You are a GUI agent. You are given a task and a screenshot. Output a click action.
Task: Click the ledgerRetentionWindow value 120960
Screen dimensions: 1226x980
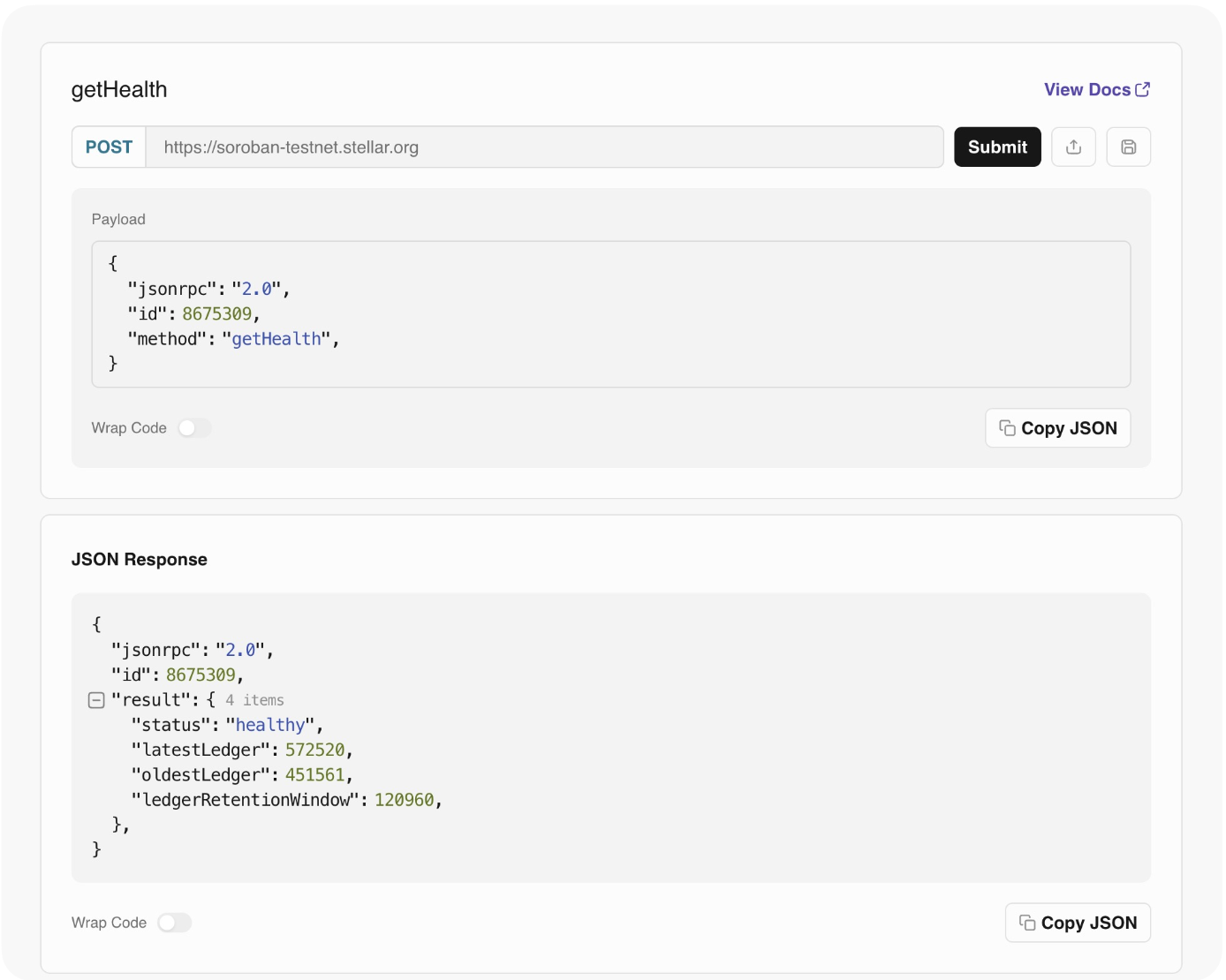404,800
